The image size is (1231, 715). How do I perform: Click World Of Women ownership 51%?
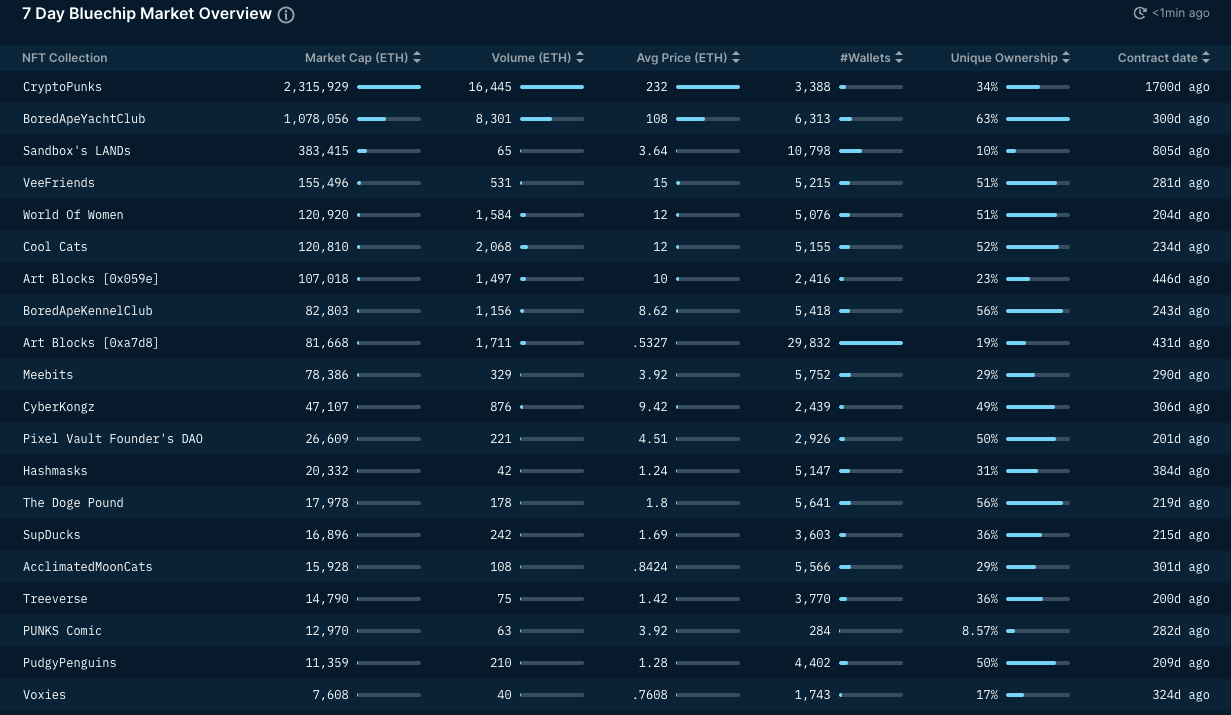click(x=987, y=215)
